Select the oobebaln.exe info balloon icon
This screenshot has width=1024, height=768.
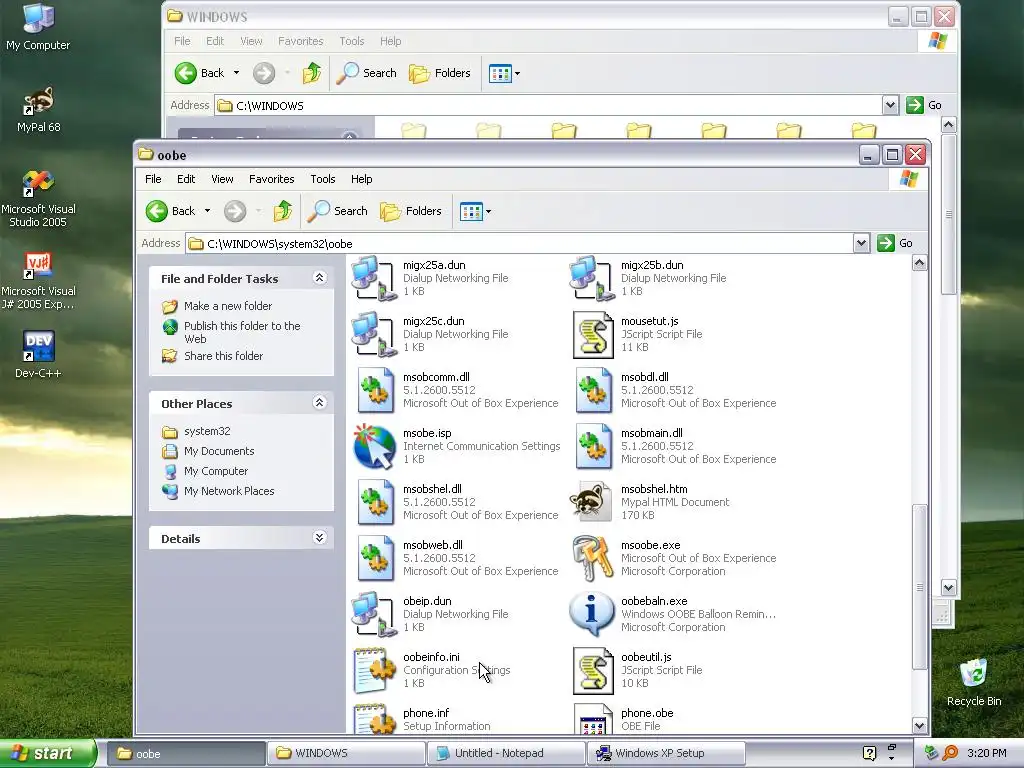click(592, 615)
